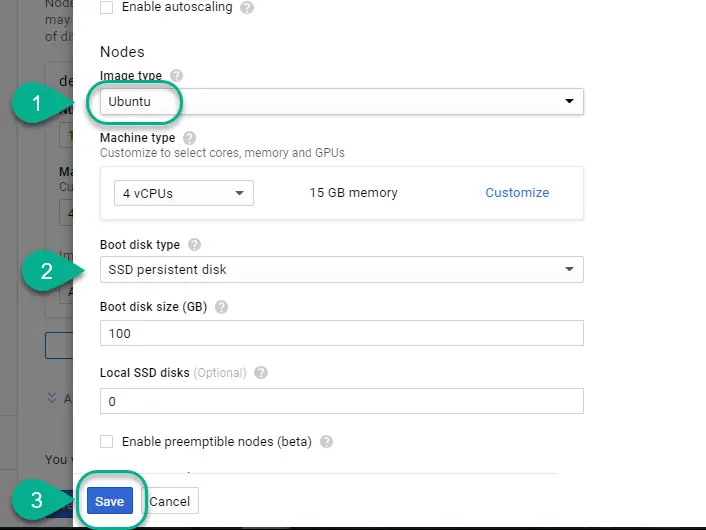Open help for Enable autoscaling
The width and height of the screenshot is (706, 530).
(247, 8)
